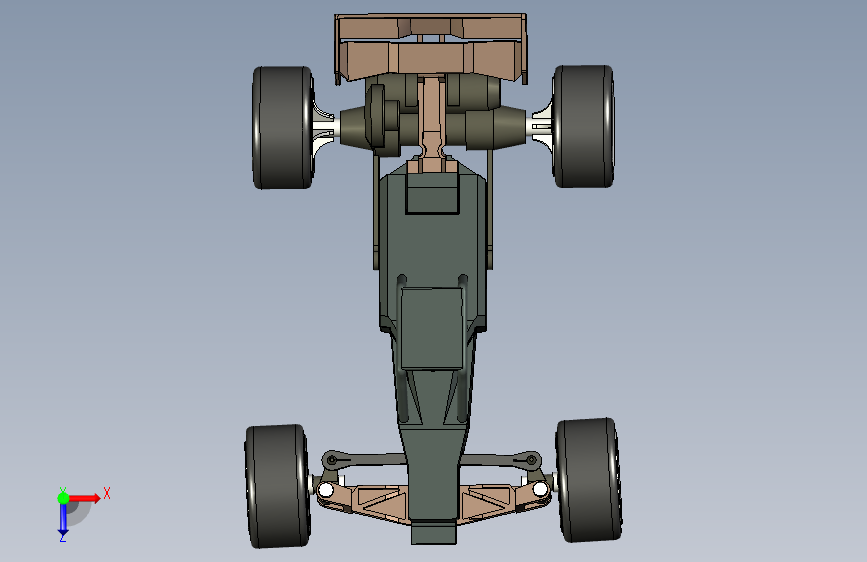Viewport: 867px width, 562px height.
Task: Select the thin side rod along the chassis right edge
Action: [490, 209]
